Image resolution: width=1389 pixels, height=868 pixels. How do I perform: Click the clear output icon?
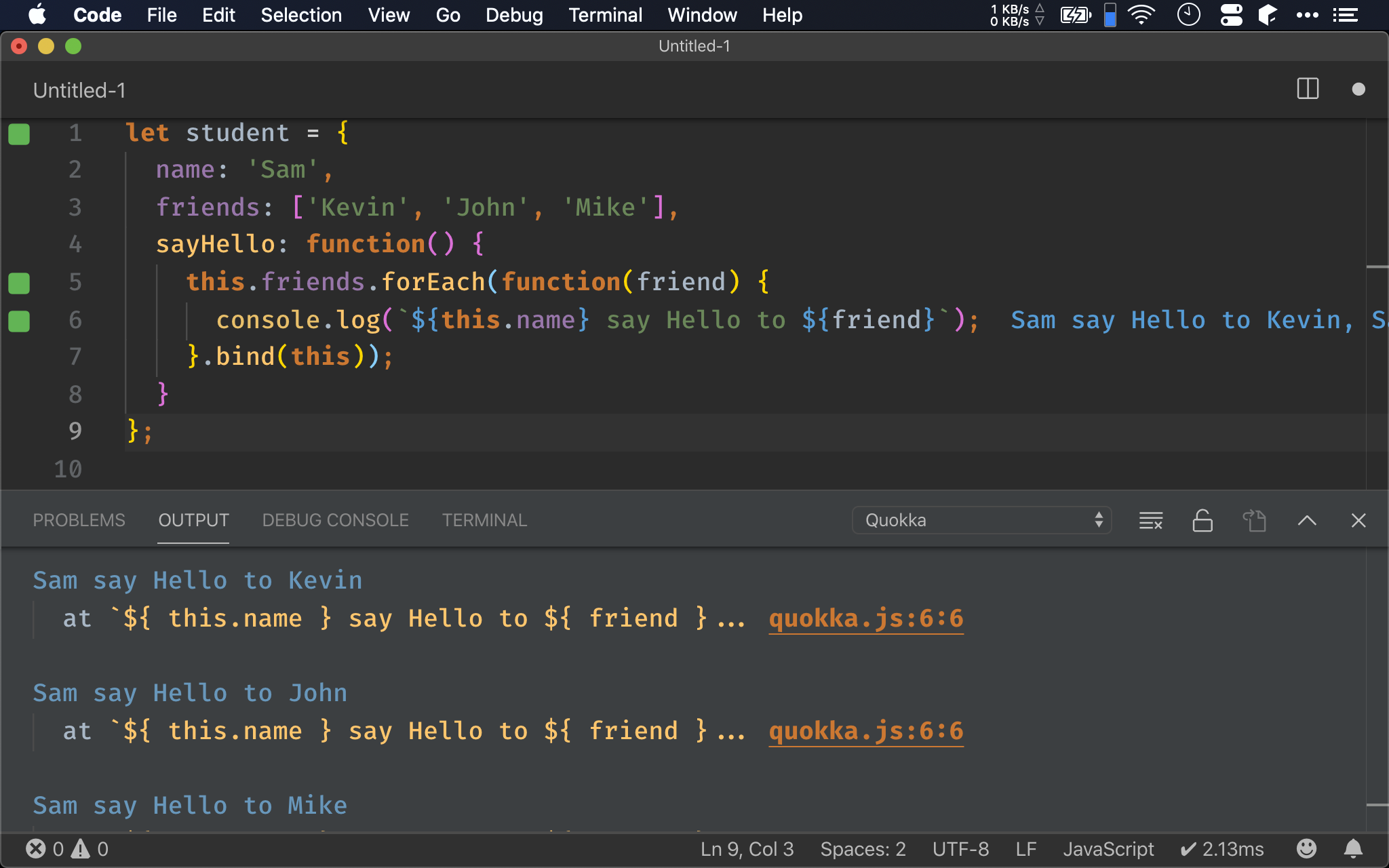click(1150, 520)
